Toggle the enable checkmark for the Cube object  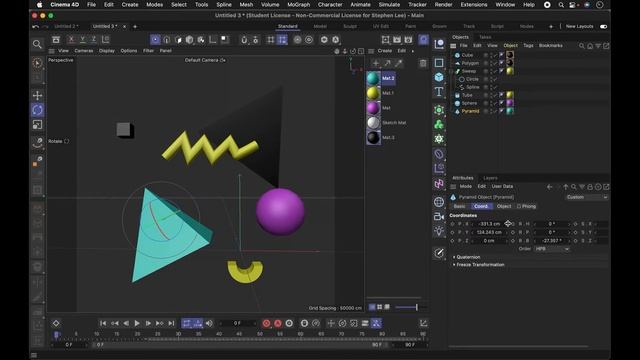pos(494,55)
